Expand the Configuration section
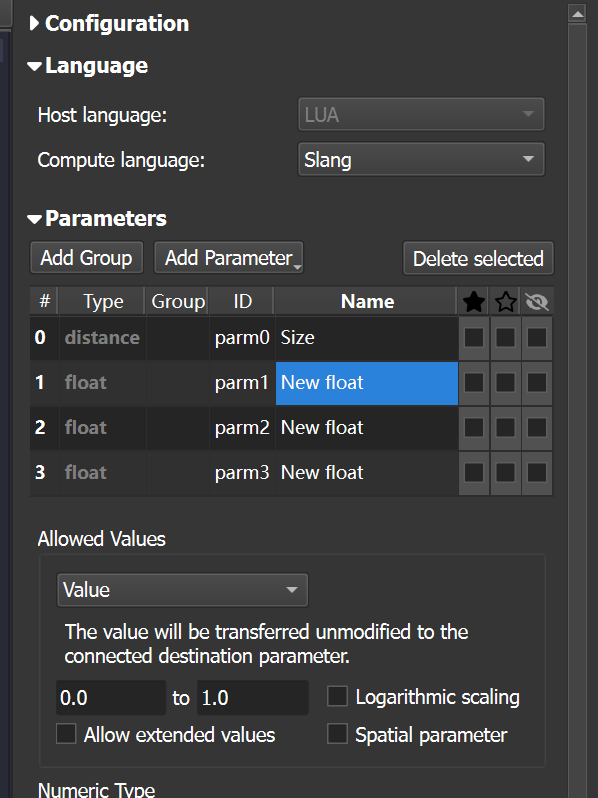The image size is (598, 798). point(34,23)
